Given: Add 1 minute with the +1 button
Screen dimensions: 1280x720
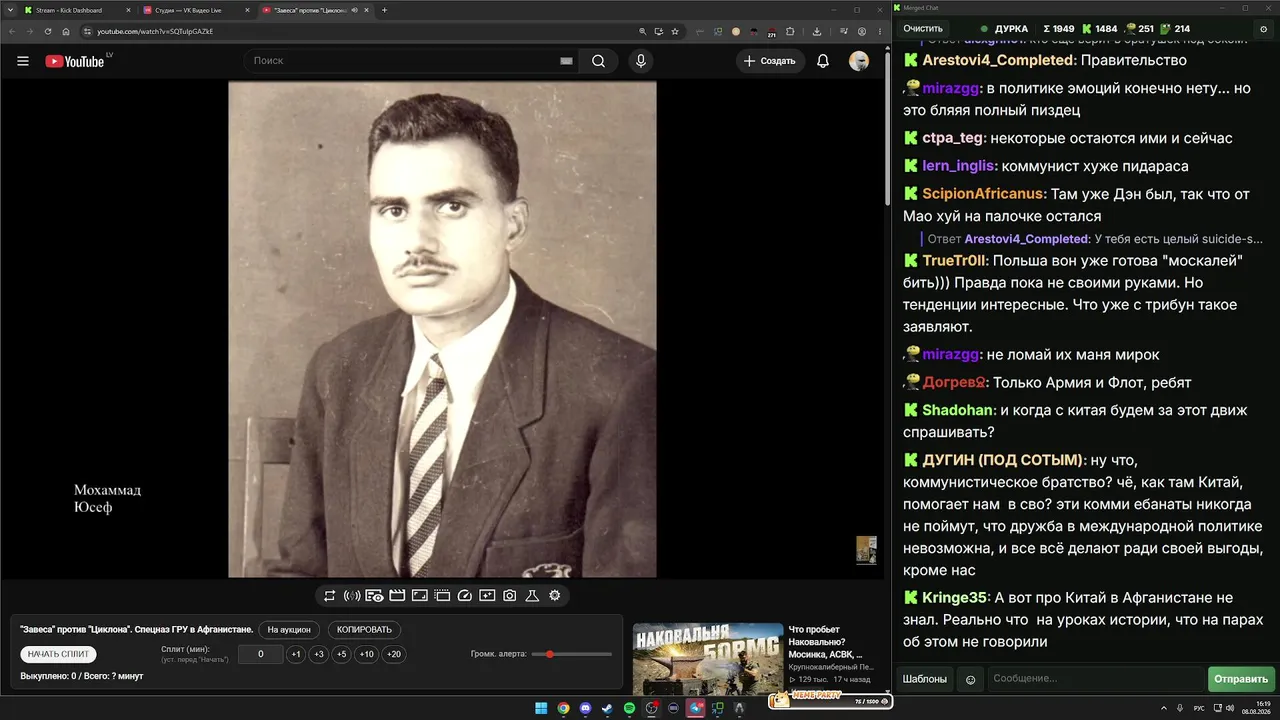Looking at the screenshot, I should click(x=296, y=654).
